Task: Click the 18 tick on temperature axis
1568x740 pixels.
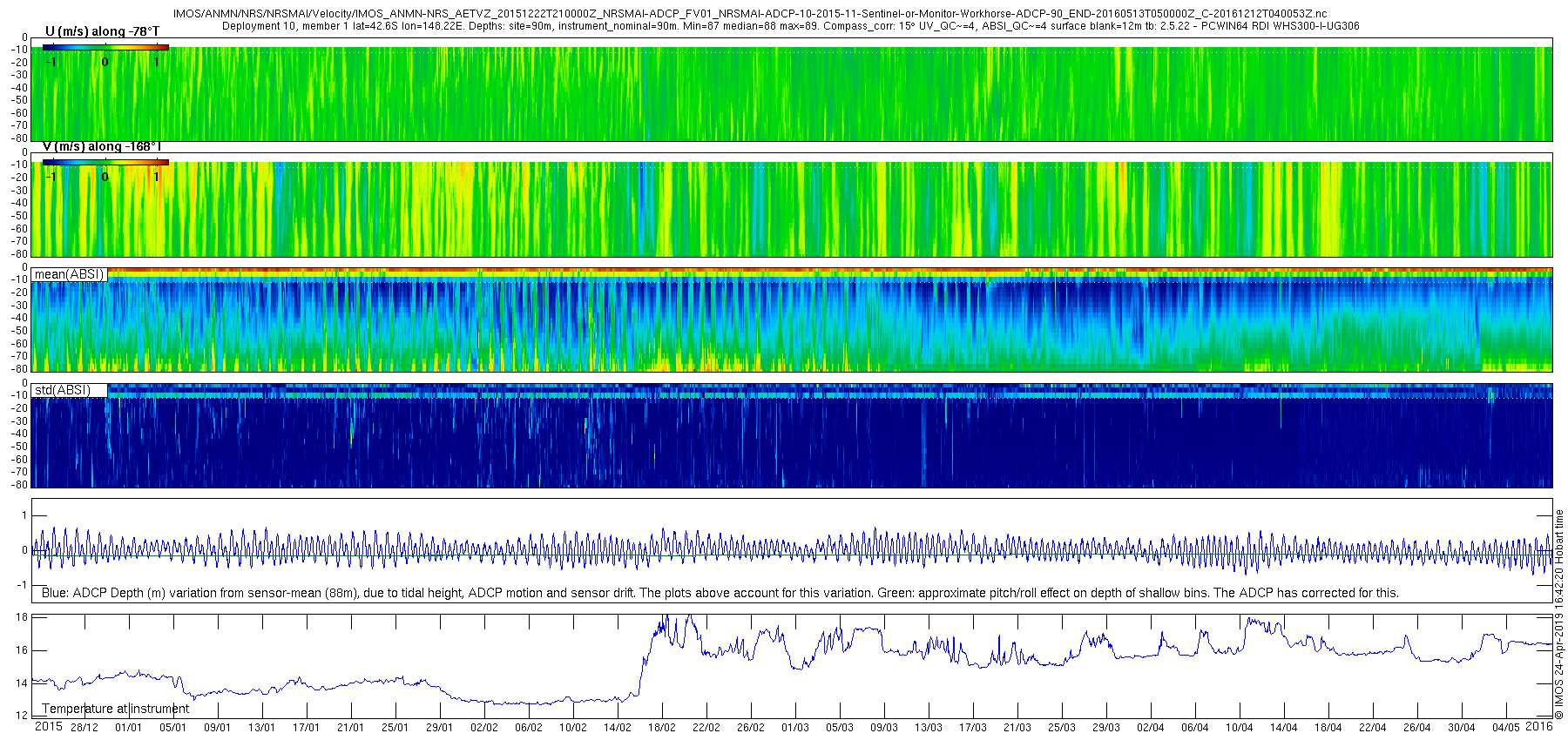Action: (23, 616)
